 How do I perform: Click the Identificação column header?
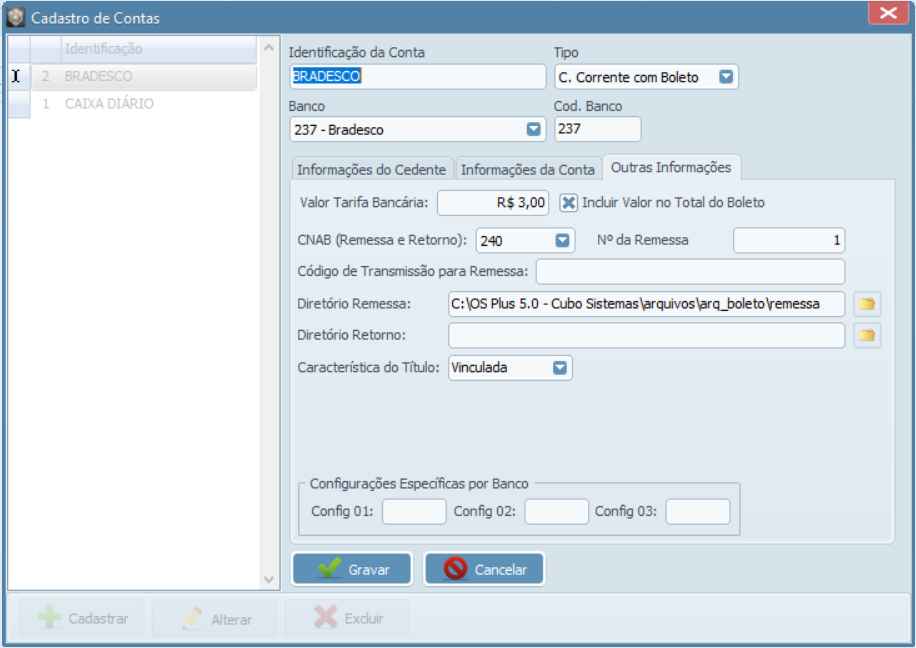(158, 49)
